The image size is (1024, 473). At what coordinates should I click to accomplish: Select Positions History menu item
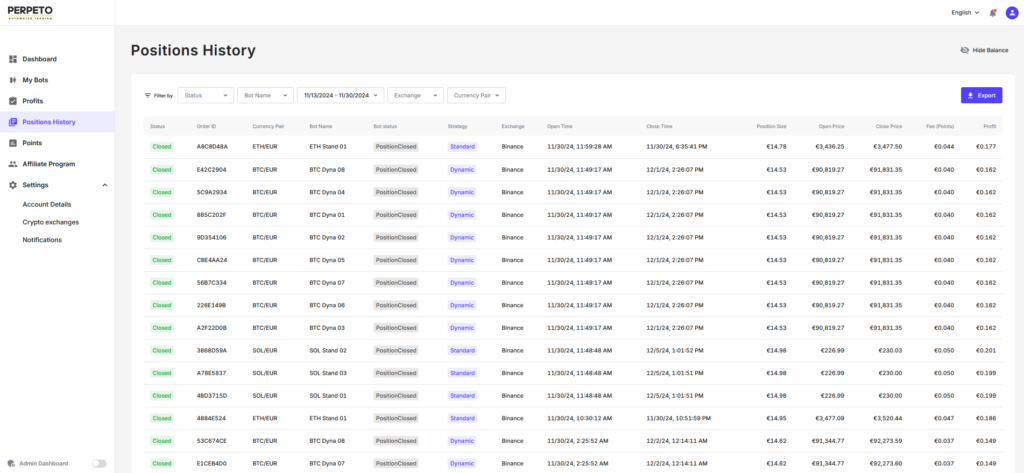pyautogui.click(x=57, y=122)
